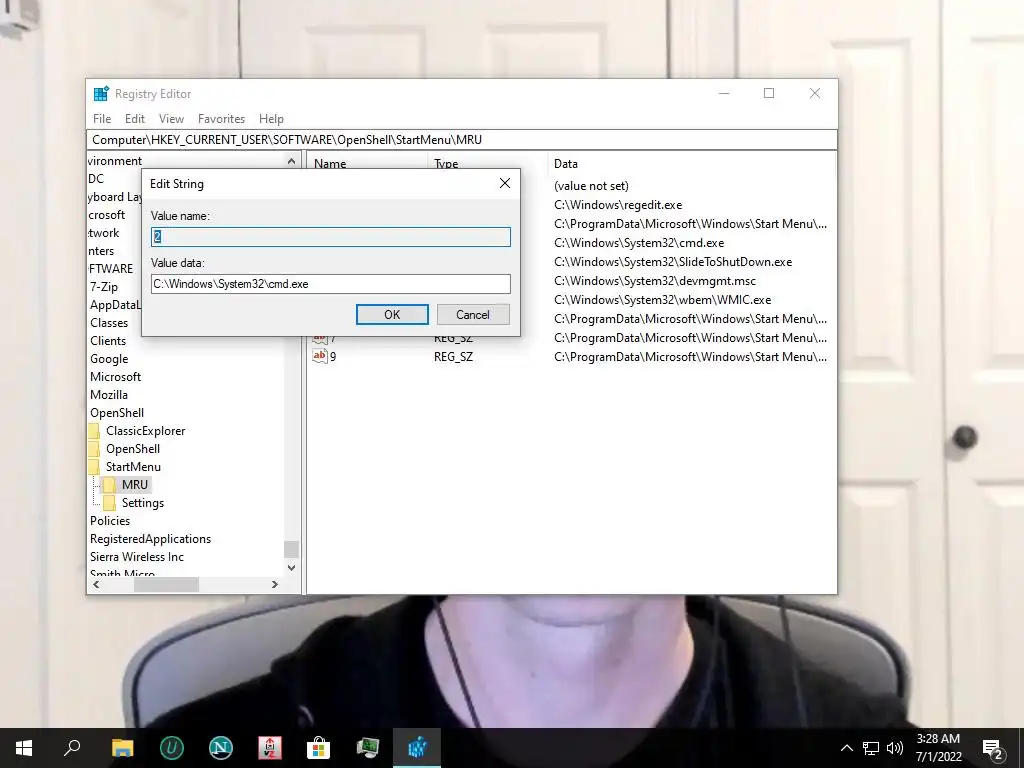Select the Mozilla key

point(109,394)
